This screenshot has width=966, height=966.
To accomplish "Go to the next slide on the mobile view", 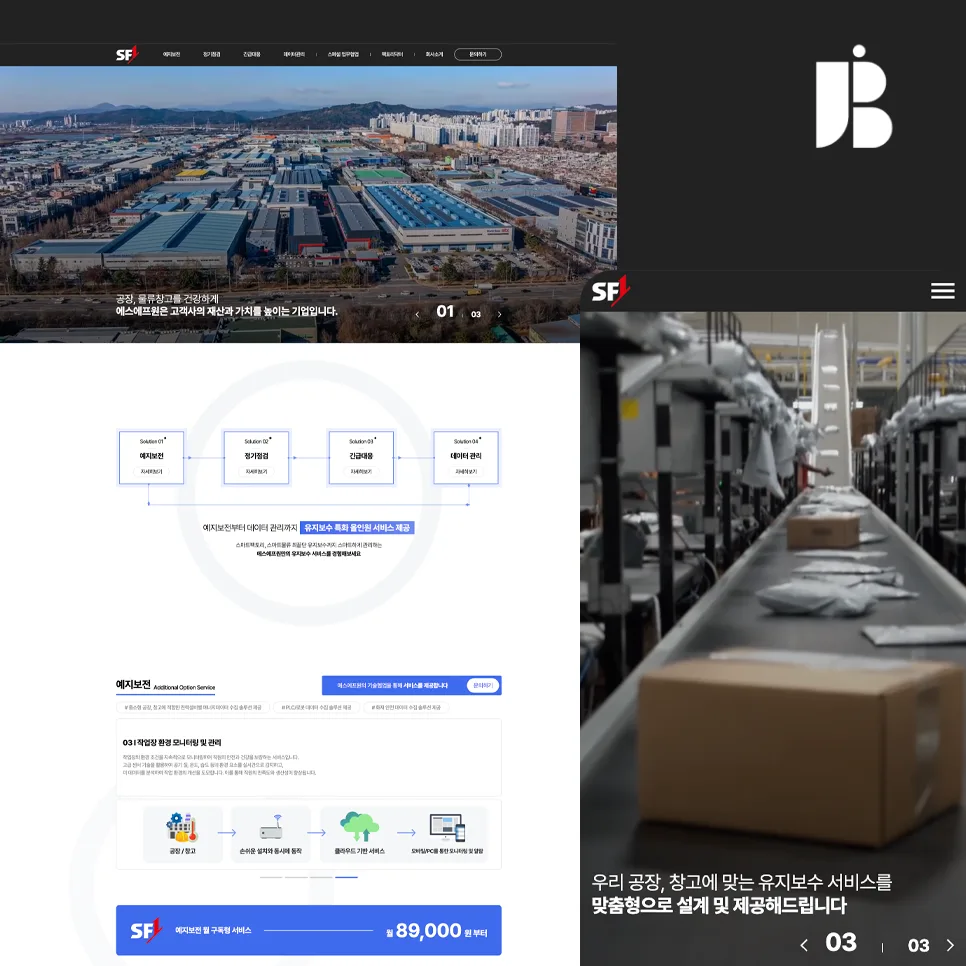I will 950,945.
